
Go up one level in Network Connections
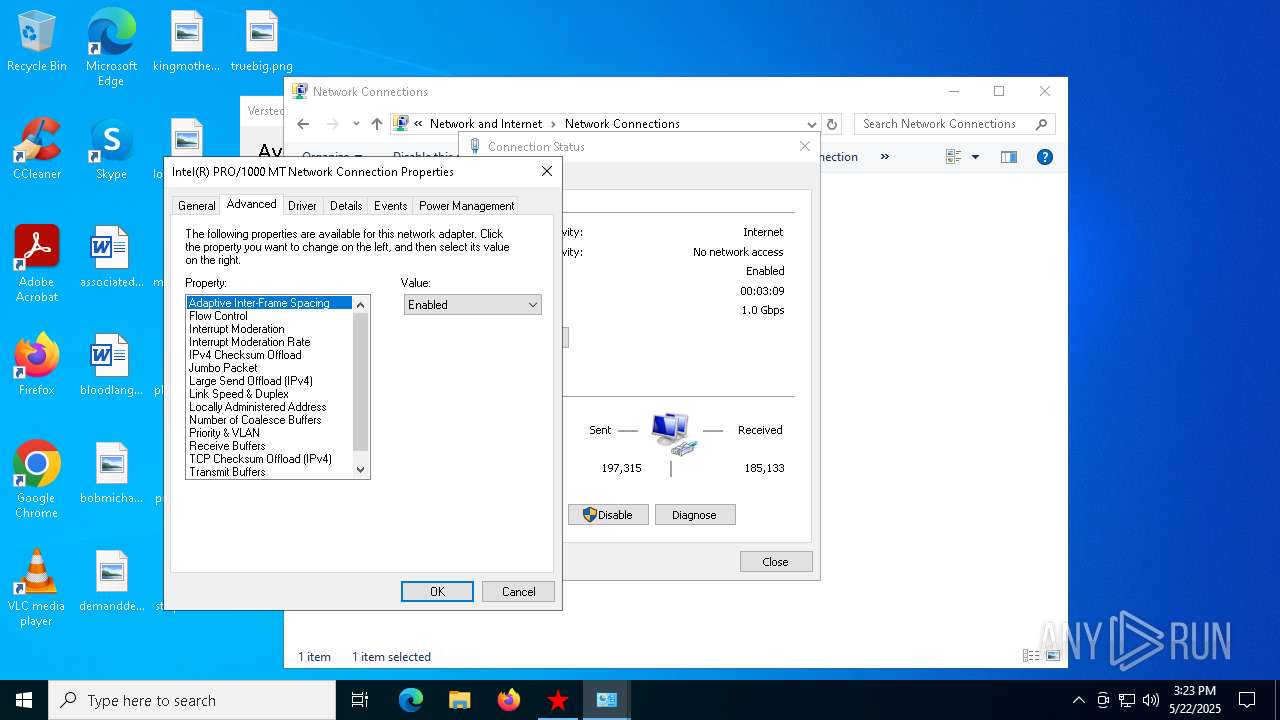click(376, 124)
